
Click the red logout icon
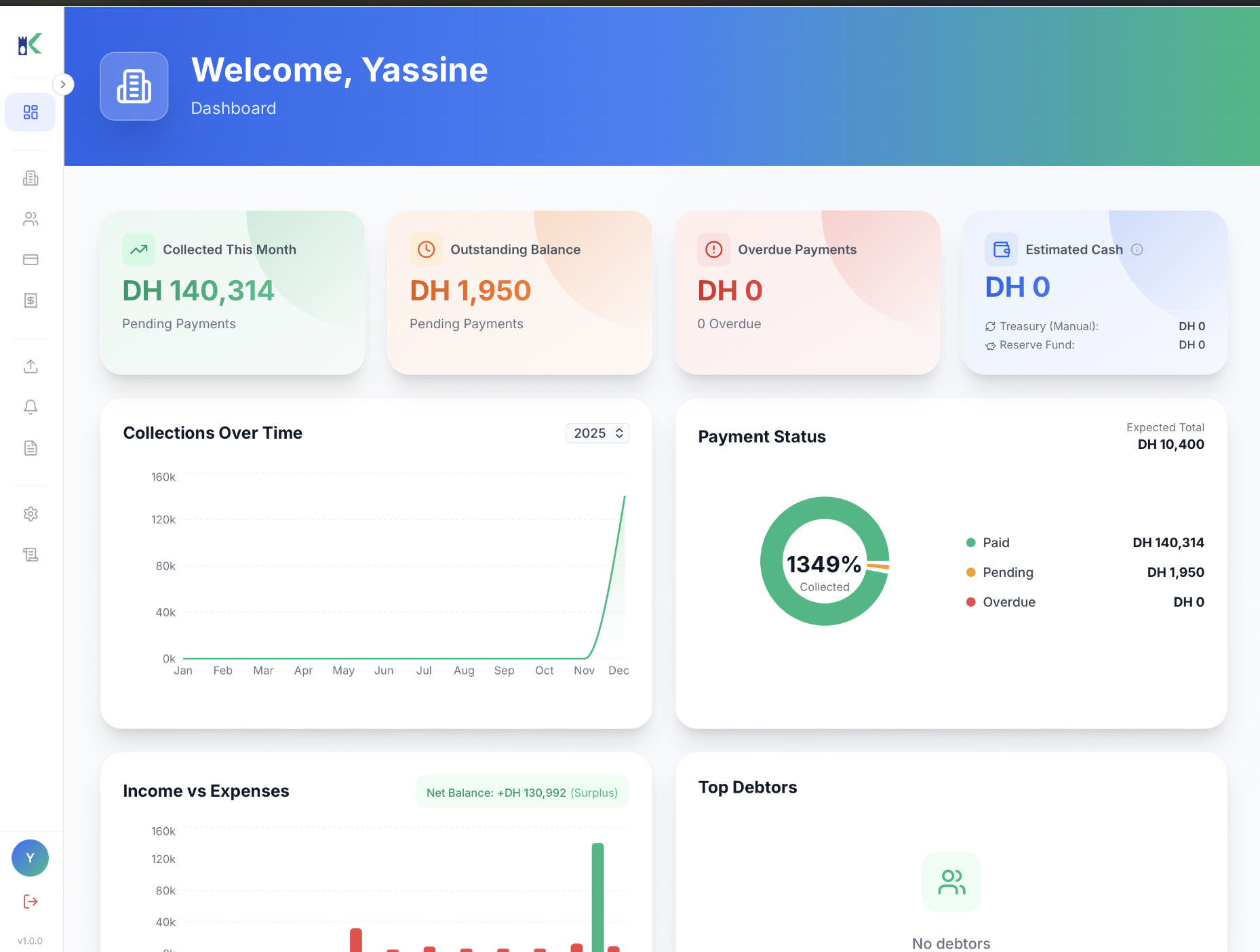pos(31,901)
